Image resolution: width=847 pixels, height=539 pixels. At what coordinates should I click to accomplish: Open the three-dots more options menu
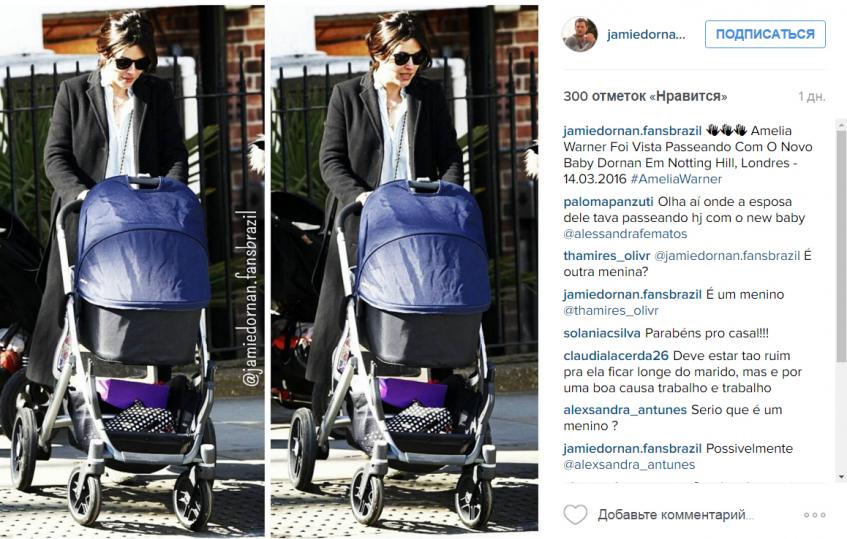pos(815,515)
